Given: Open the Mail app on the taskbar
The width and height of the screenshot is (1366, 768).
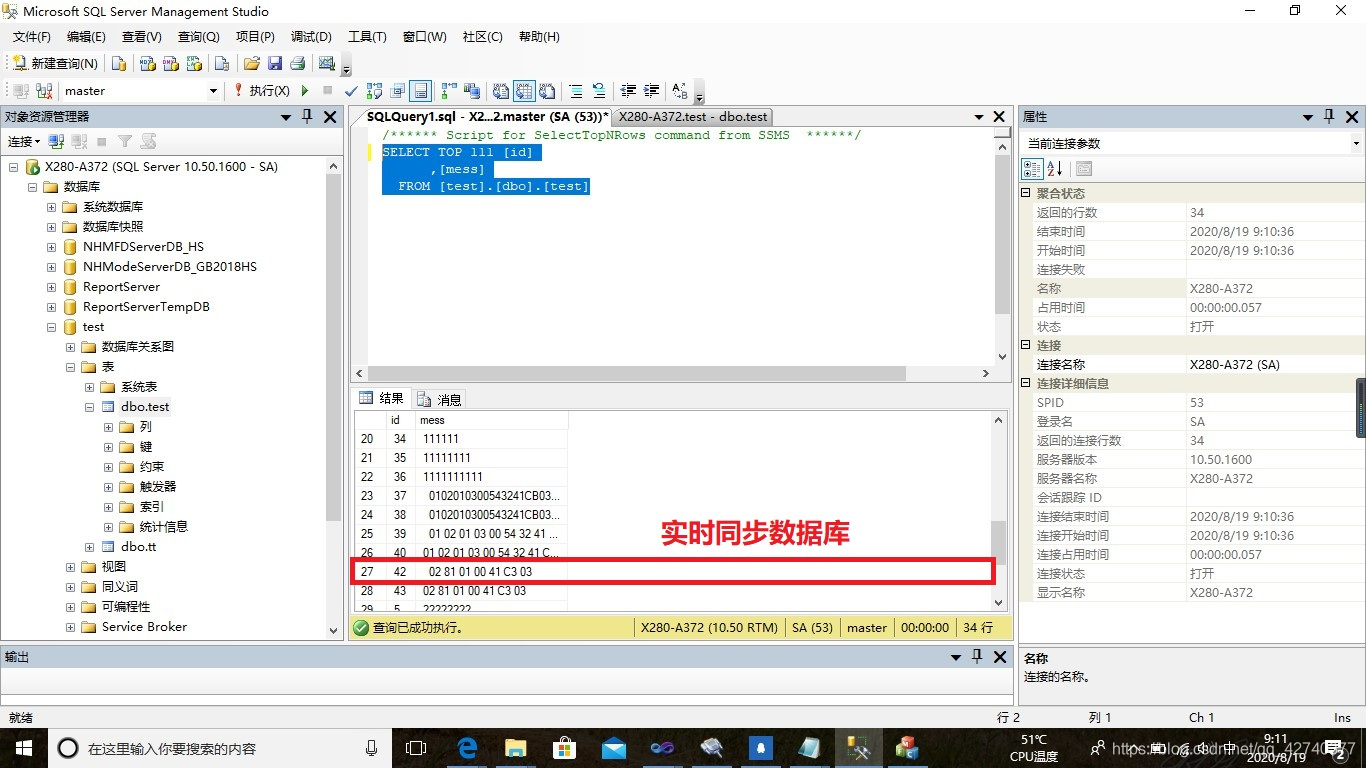Looking at the screenshot, I should point(613,748).
